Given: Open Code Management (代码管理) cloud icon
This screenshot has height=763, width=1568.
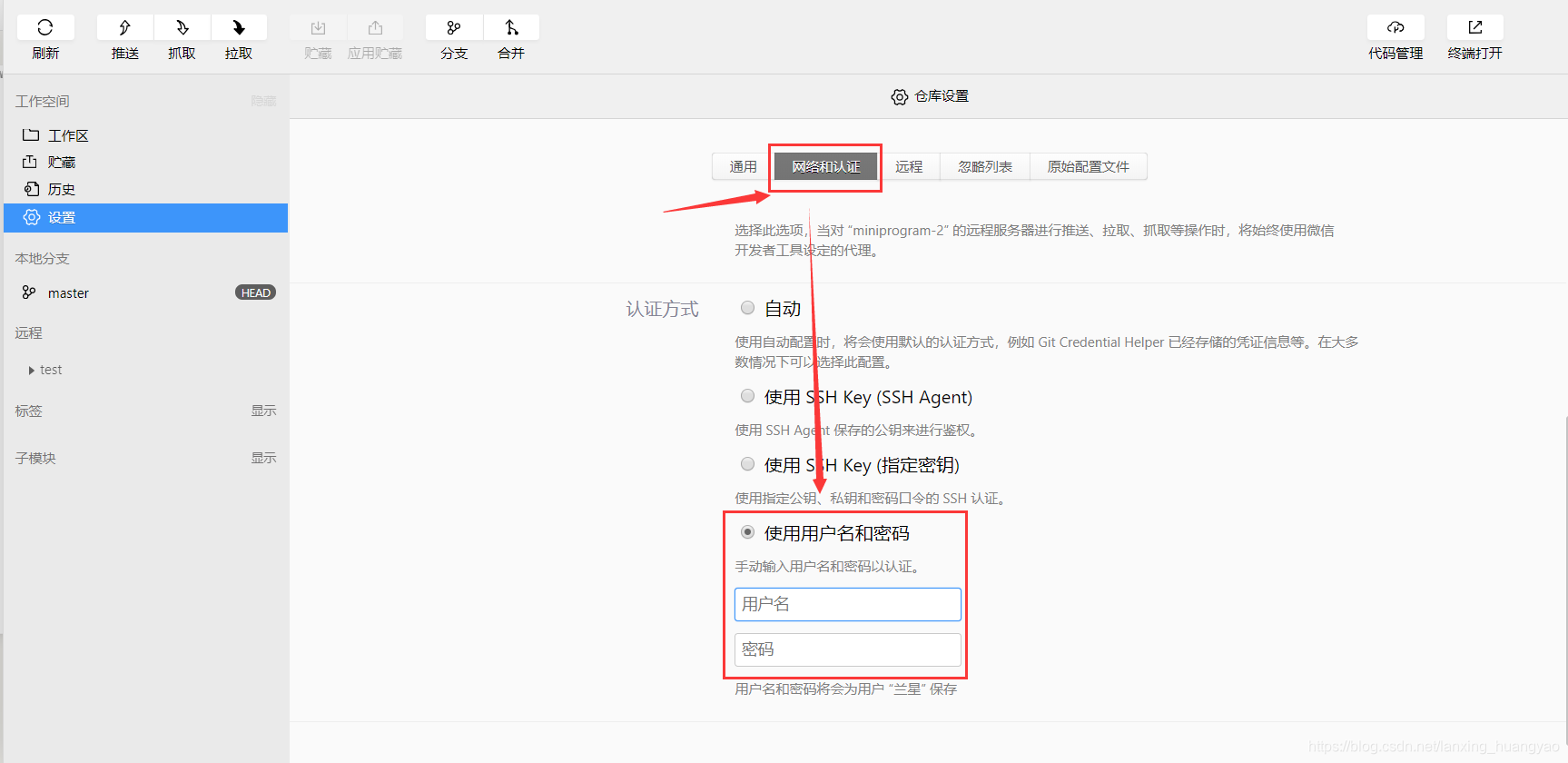Looking at the screenshot, I should [x=1395, y=28].
